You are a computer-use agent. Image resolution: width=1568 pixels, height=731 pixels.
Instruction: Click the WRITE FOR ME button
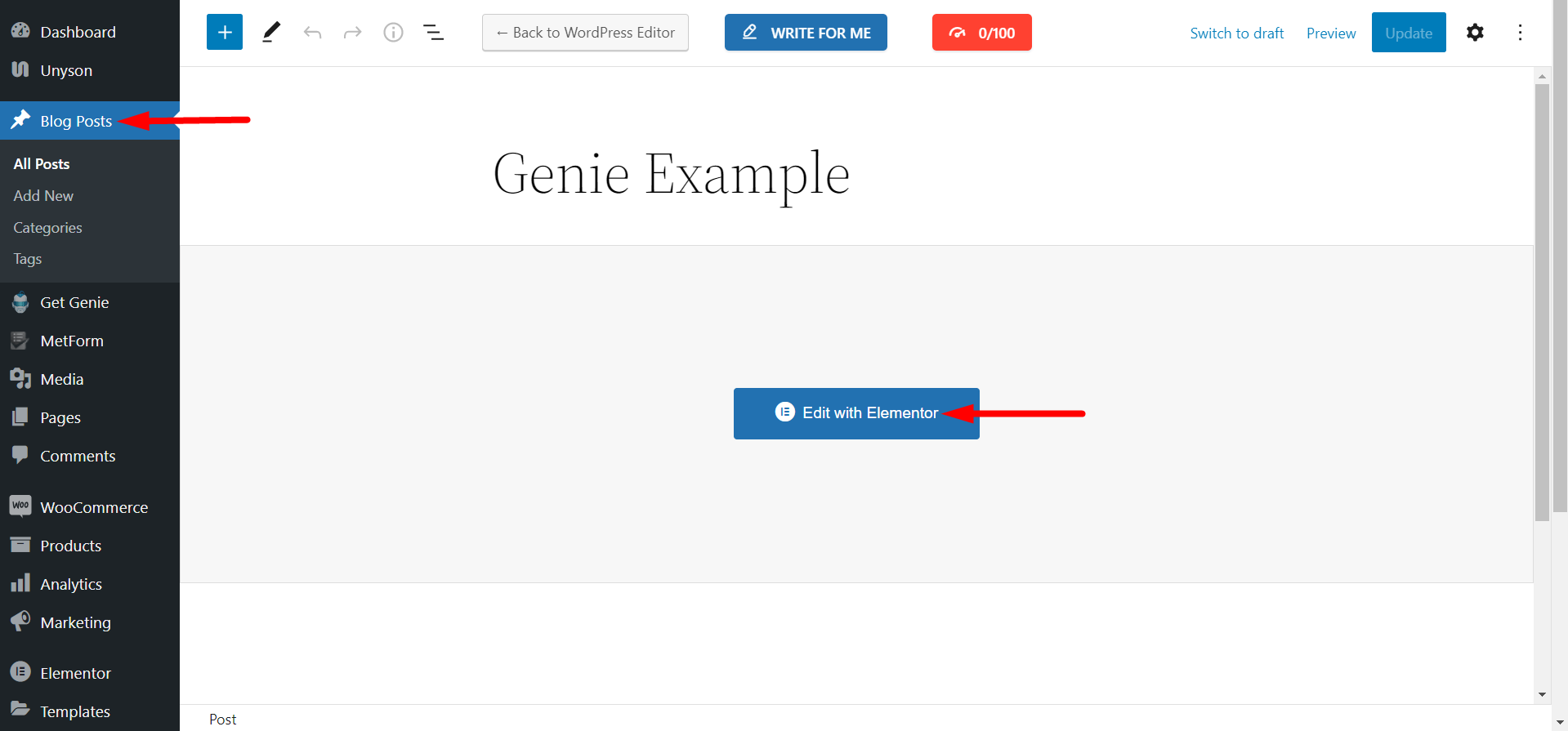point(806,33)
